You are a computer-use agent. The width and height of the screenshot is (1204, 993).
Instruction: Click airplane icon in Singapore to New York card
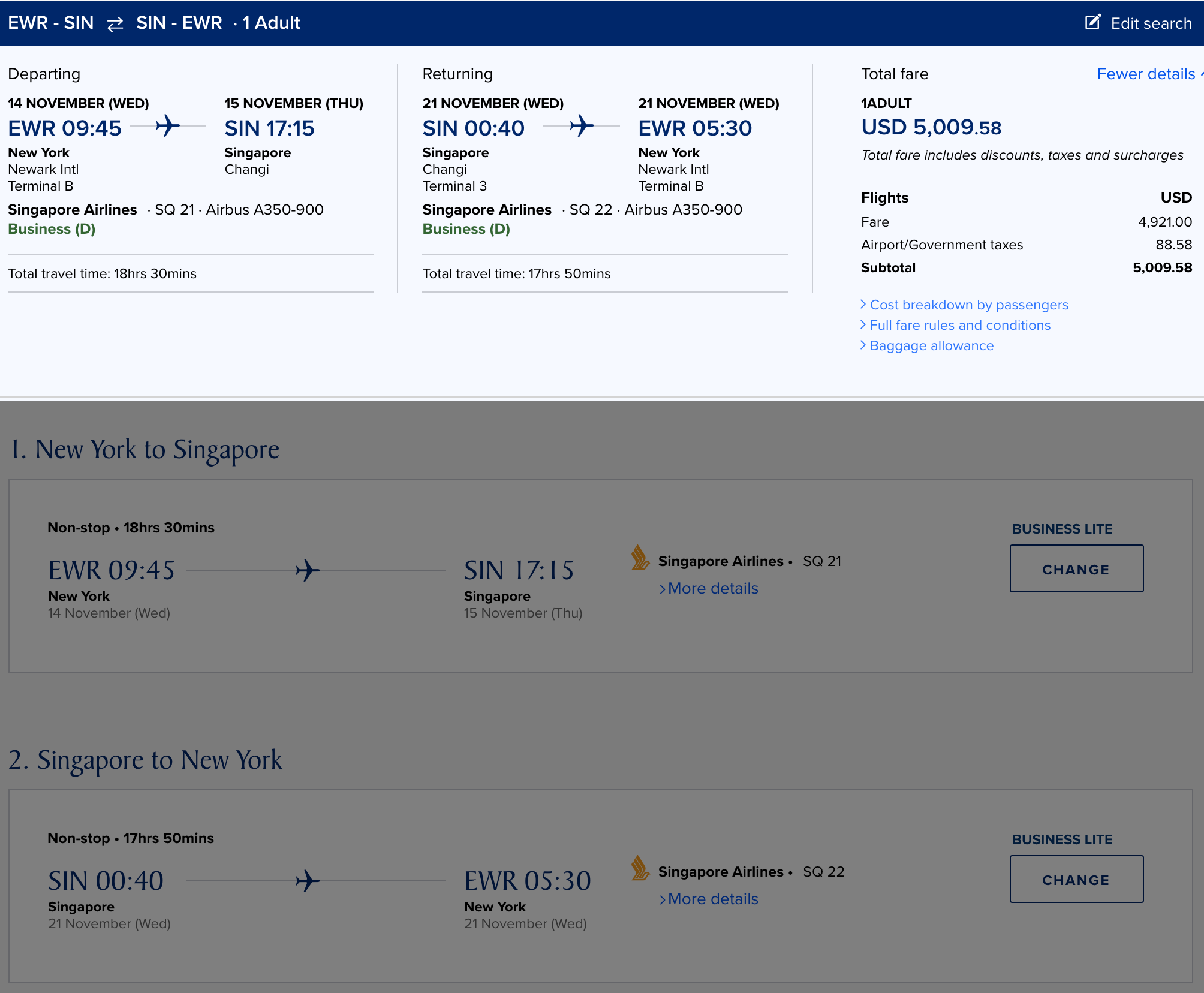click(308, 881)
